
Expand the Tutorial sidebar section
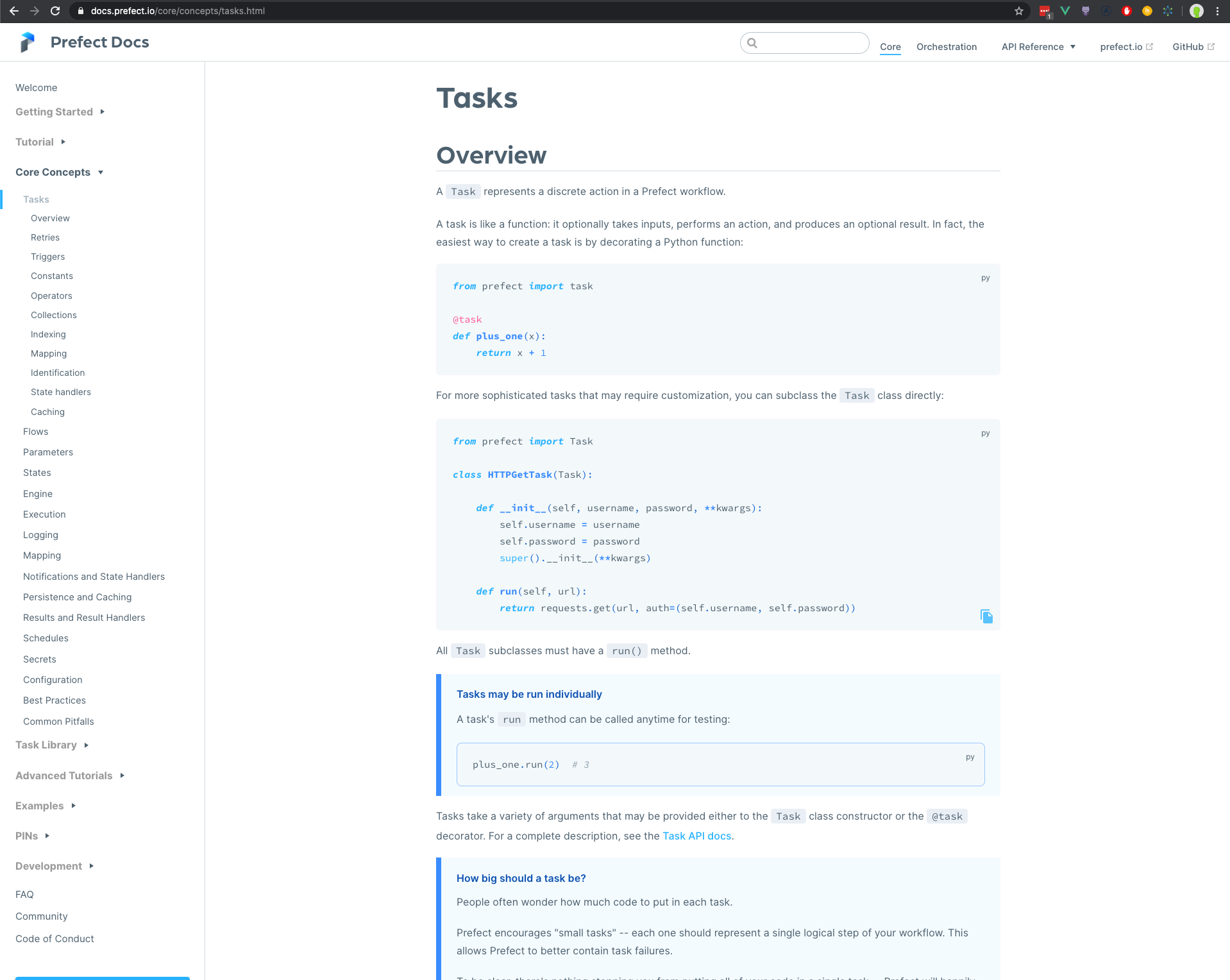click(x=40, y=142)
